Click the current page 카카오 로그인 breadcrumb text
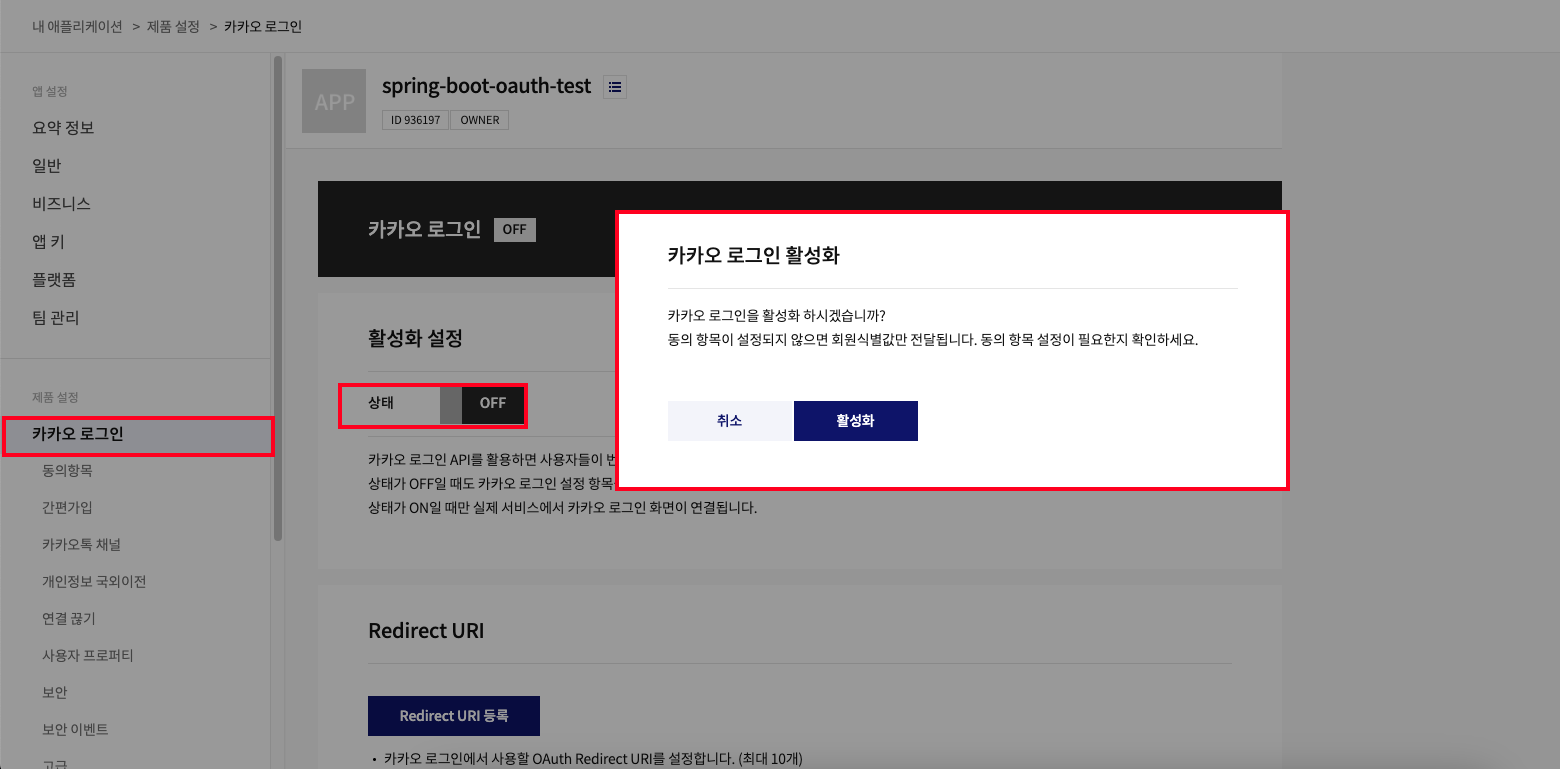 coord(263,26)
